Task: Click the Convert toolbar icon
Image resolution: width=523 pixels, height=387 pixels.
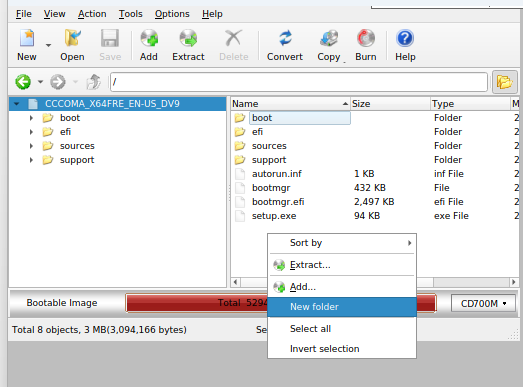Action: click(x=285, y=38)
